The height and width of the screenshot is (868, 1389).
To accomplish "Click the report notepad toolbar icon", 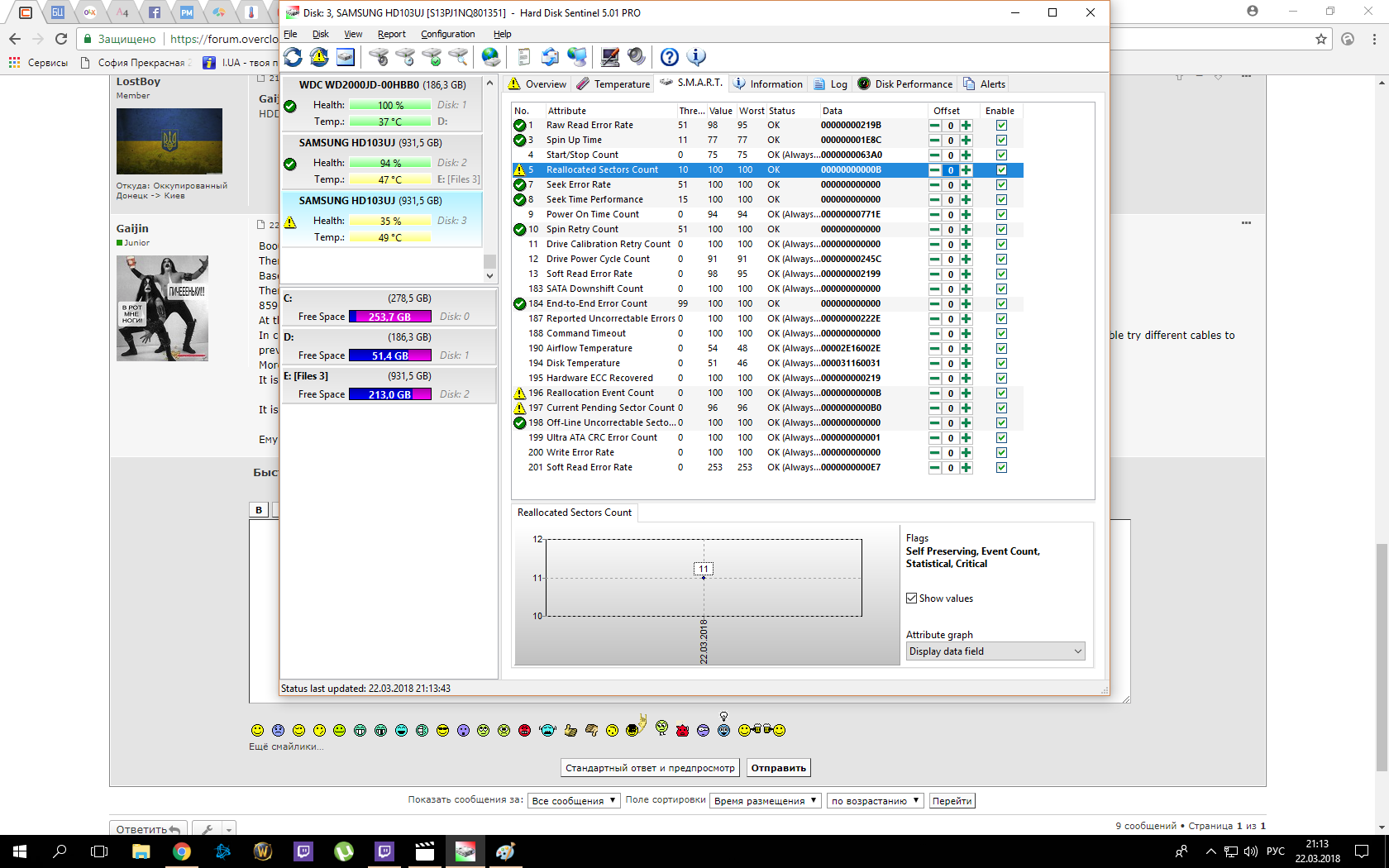I will [x=523, y=56].
